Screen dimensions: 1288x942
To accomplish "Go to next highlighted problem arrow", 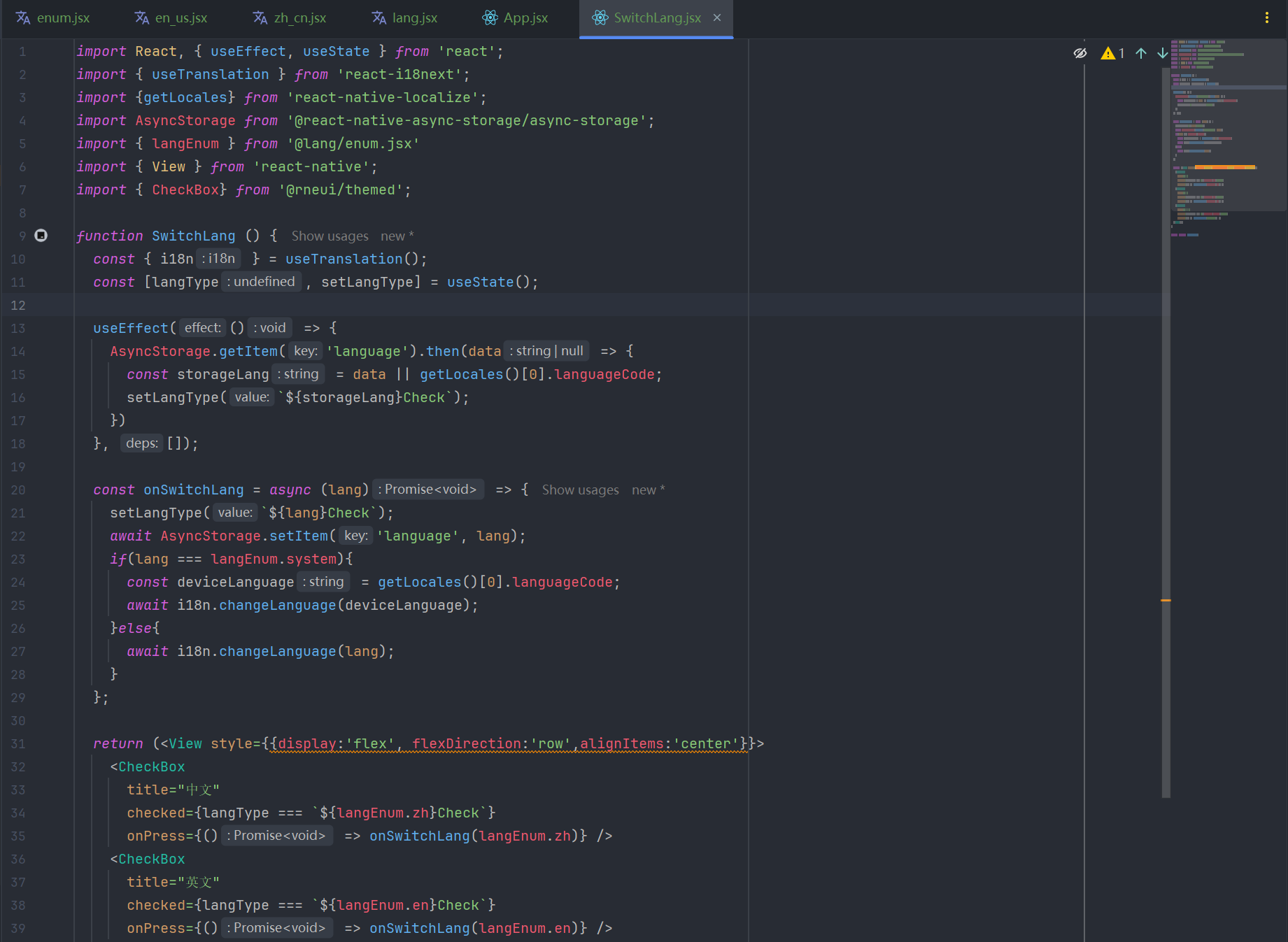I will coord(1163,53).
